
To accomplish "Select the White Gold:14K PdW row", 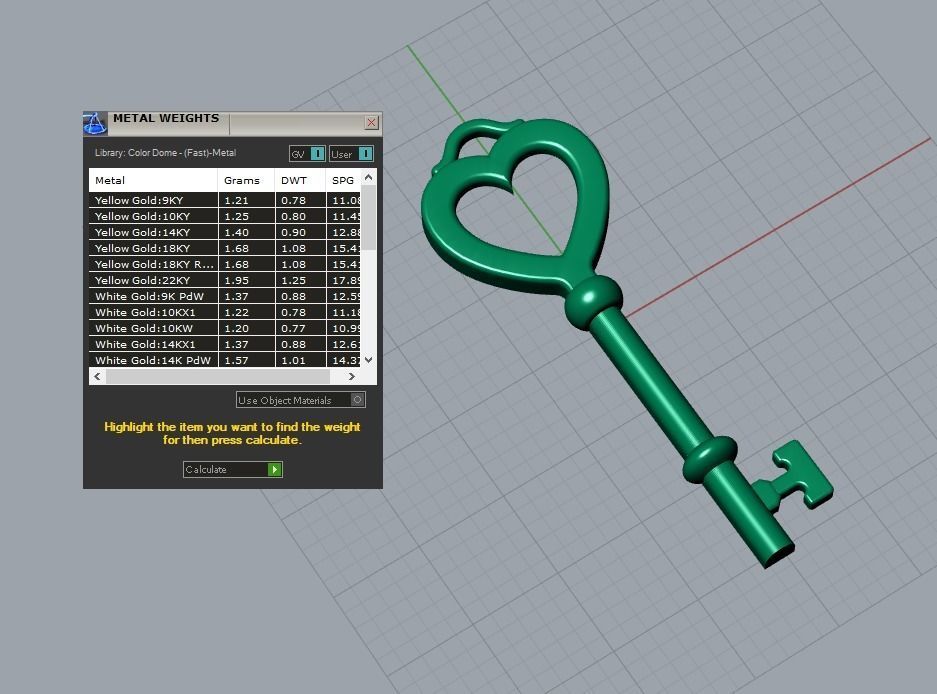I will click(x=225, y=360).
